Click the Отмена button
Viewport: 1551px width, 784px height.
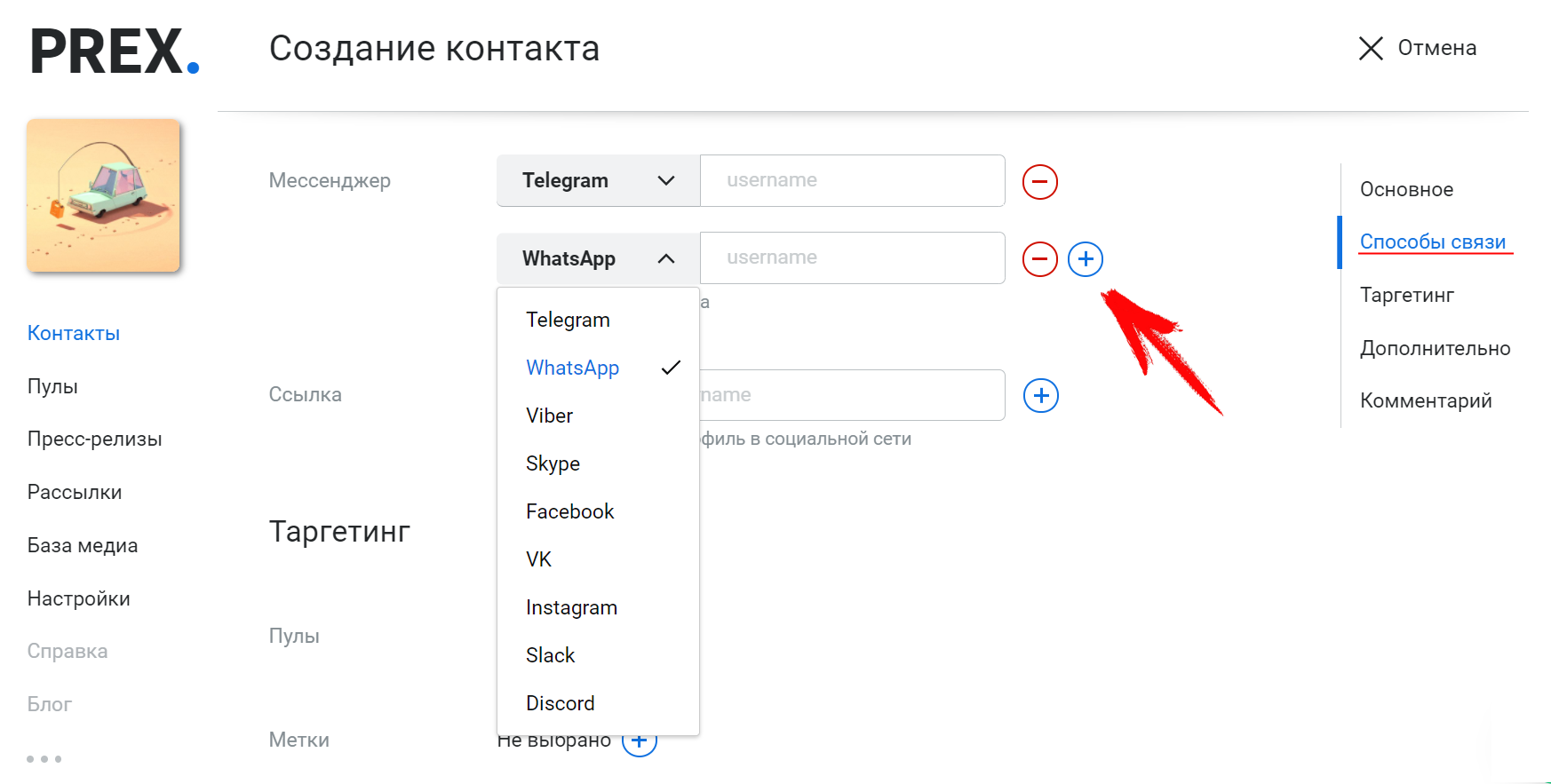click(1418, 48)
